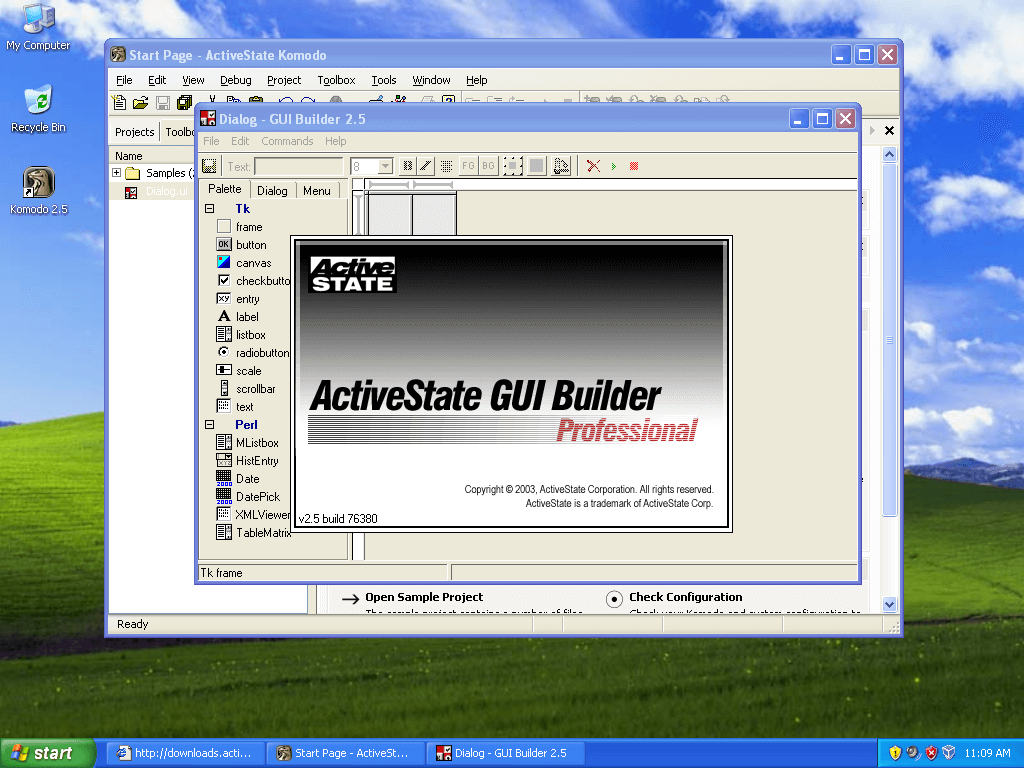Click the Komodo 2.5 desktop icon
Viewport: 1024px width, 768px height.
pos(39,191)
